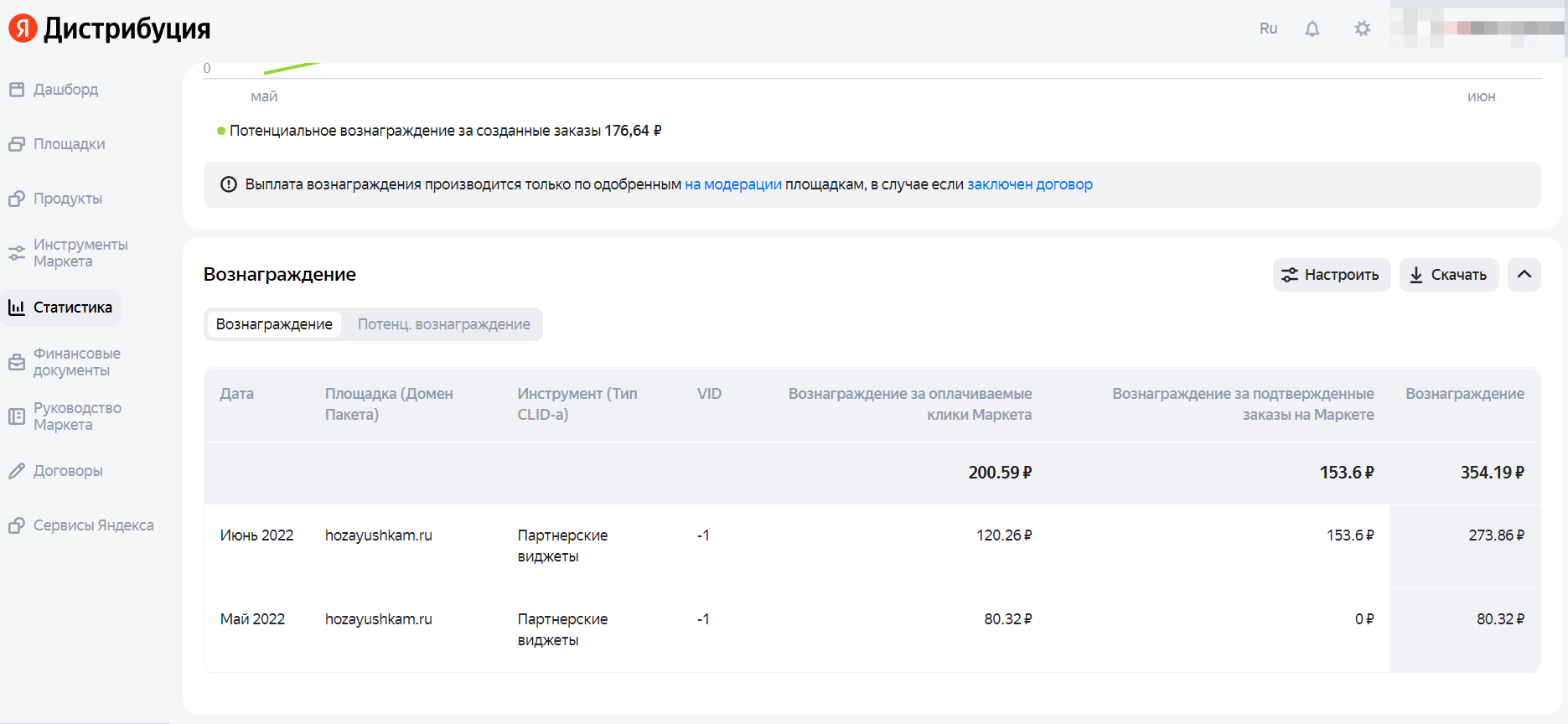Image resolution: width=1568 pixels, height=724 pixels.
Task: Switch language via Ru selector
Action: click(x=1268, y=28)
